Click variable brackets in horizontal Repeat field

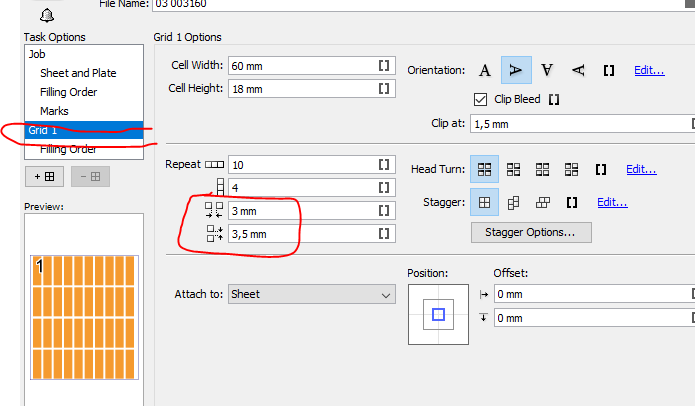click(x=384, y=164)
